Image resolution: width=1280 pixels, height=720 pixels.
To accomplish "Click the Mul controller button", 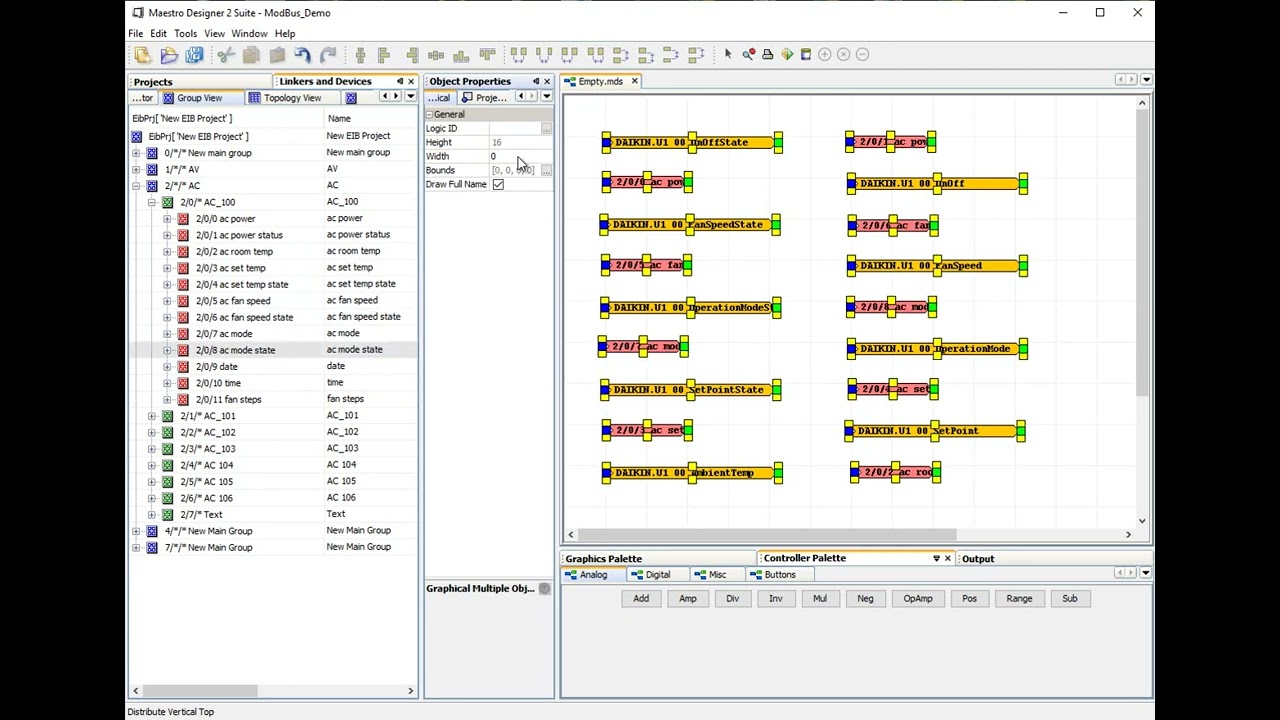I will point(820,599).
